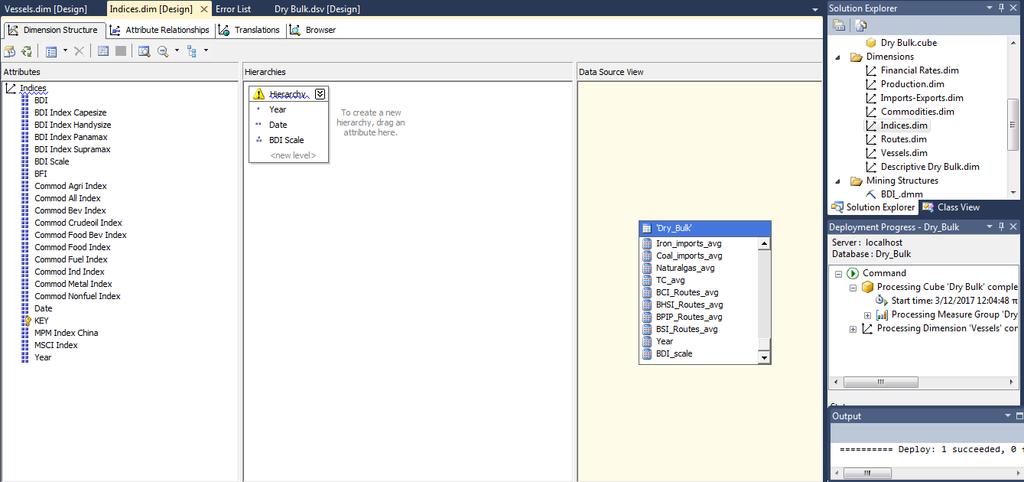The image size is (1024, 482).
Task: Click the BDI_.dmm mining structure icon
Action: [871, 194]
